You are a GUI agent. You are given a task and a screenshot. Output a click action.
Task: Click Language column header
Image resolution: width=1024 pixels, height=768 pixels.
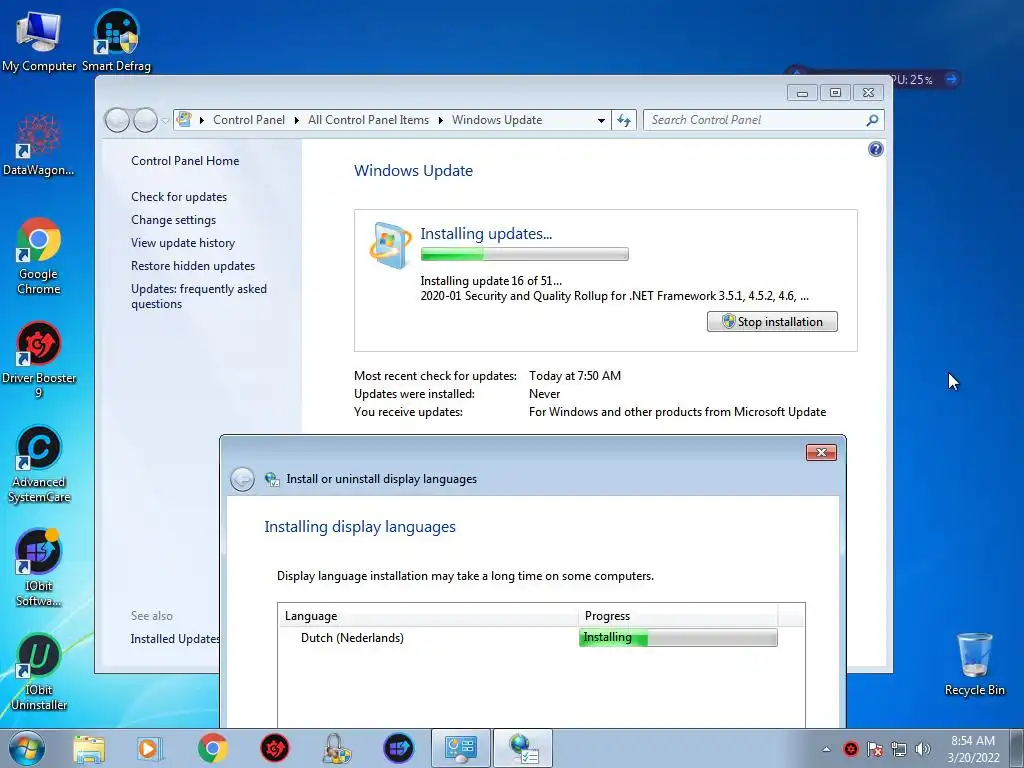coord(428,616)
